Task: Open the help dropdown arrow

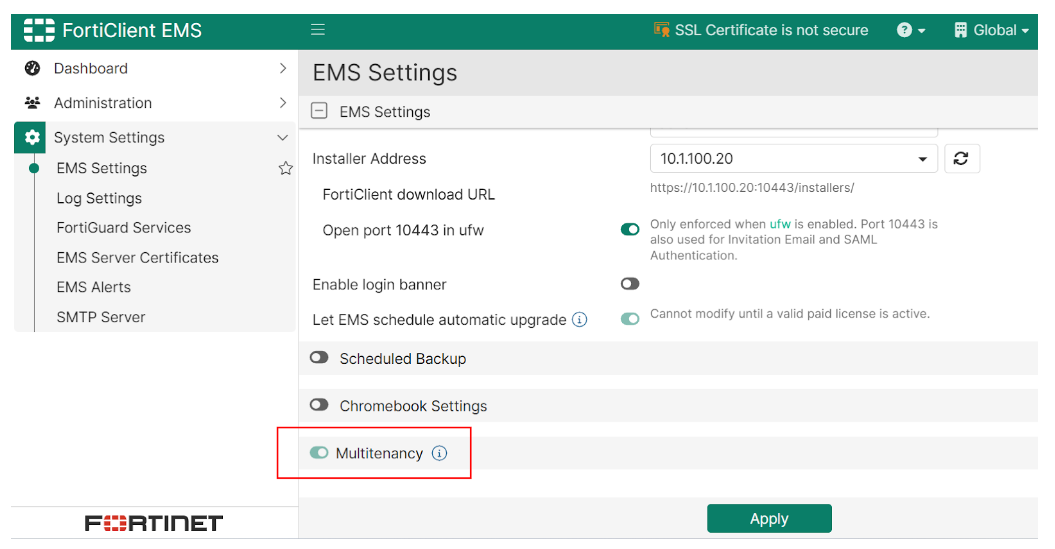Action: (x=921, y=31)
